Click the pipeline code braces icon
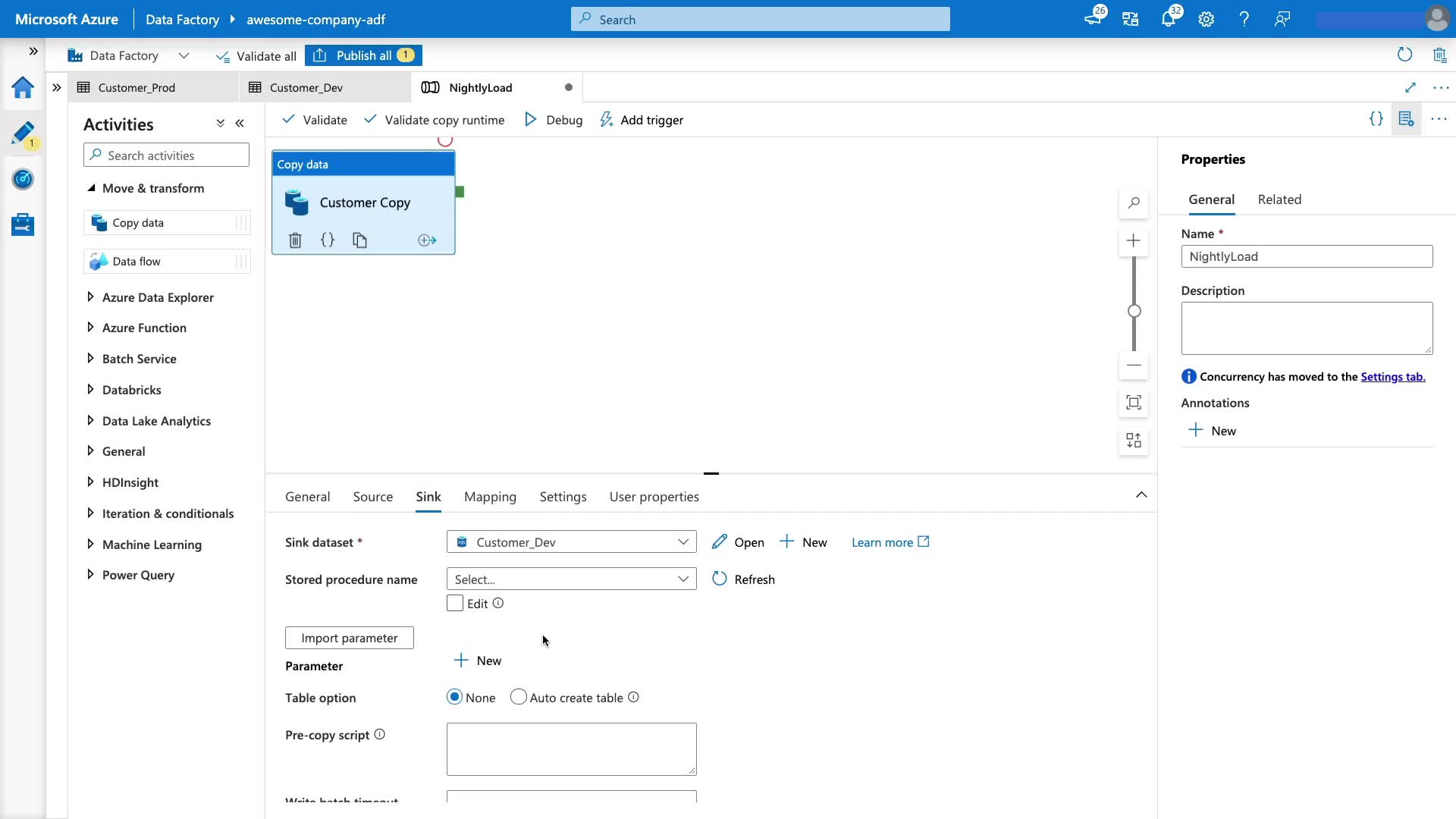 click(1376, 119)
